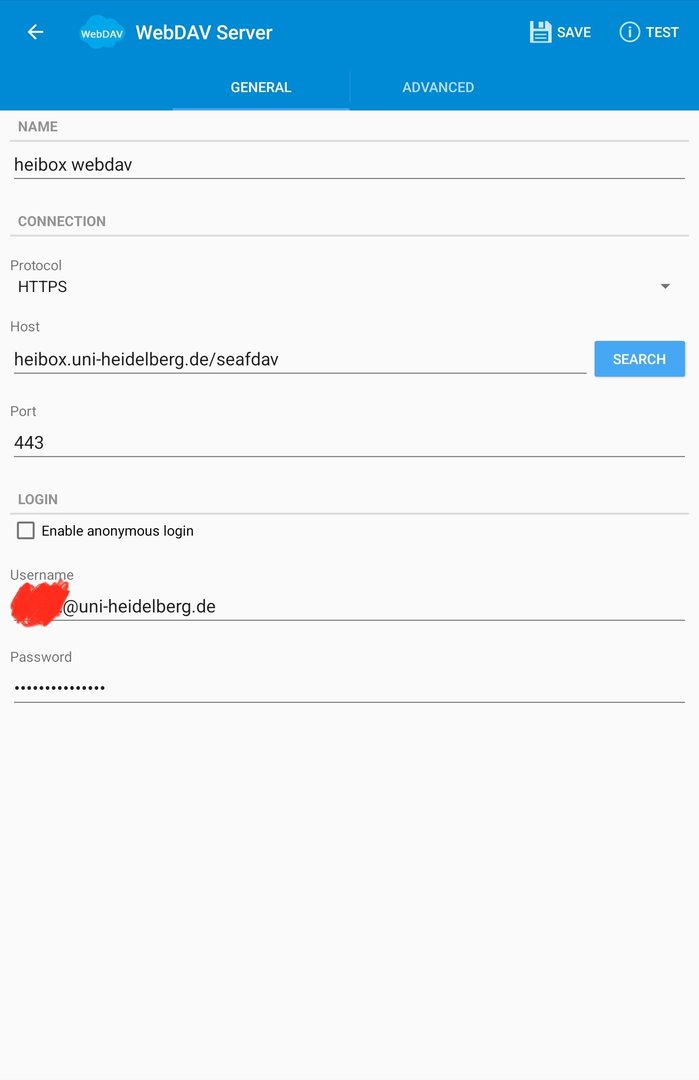The image size is (699, 1080).
Task: Tap the Password field
Action: (x=349, y=688)
